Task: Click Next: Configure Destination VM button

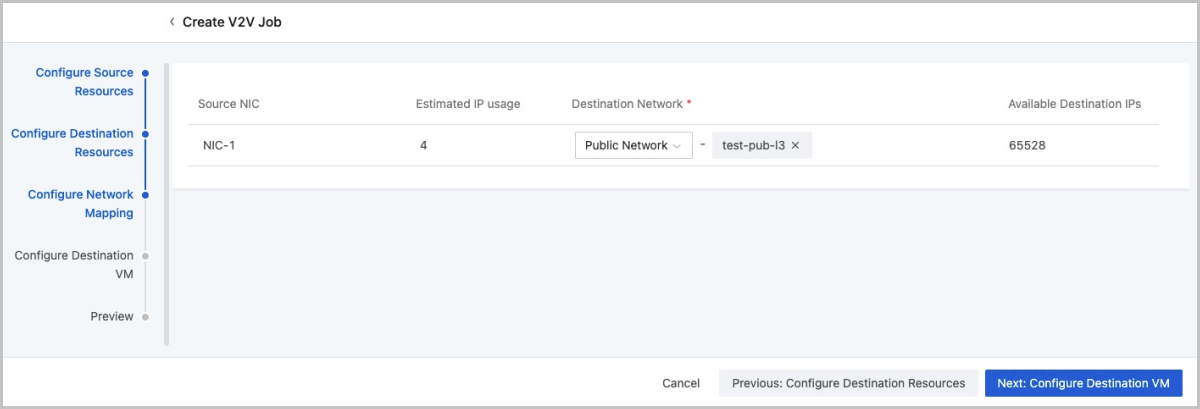Action: coord(1083,383)
